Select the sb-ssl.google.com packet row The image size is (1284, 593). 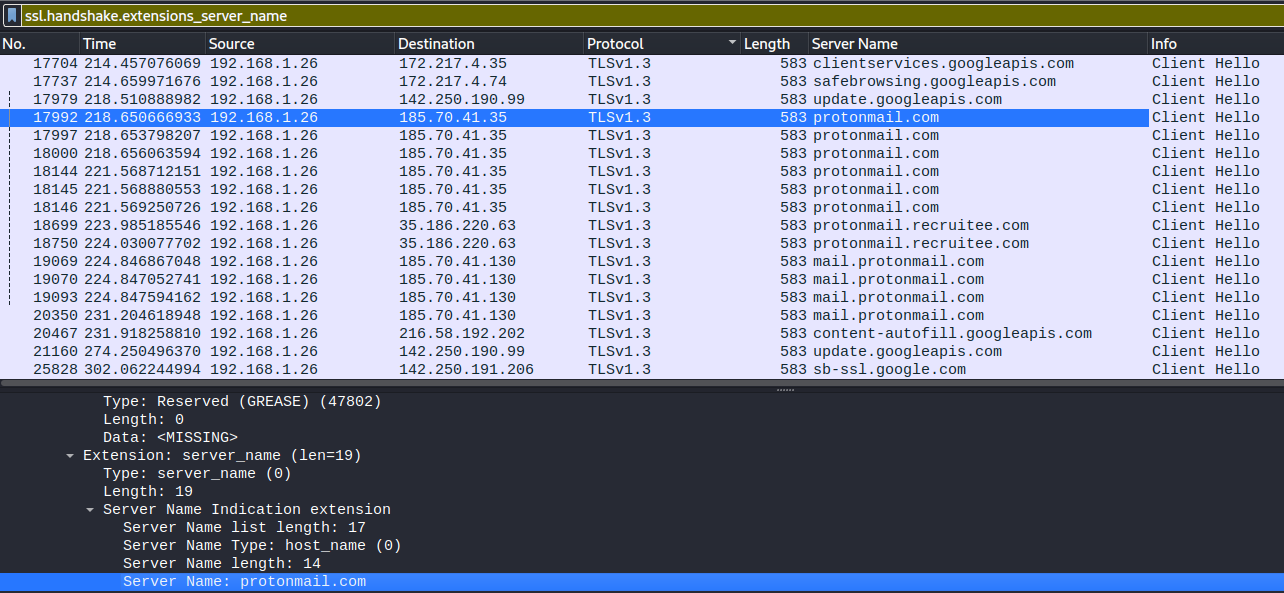coord(642,369)
